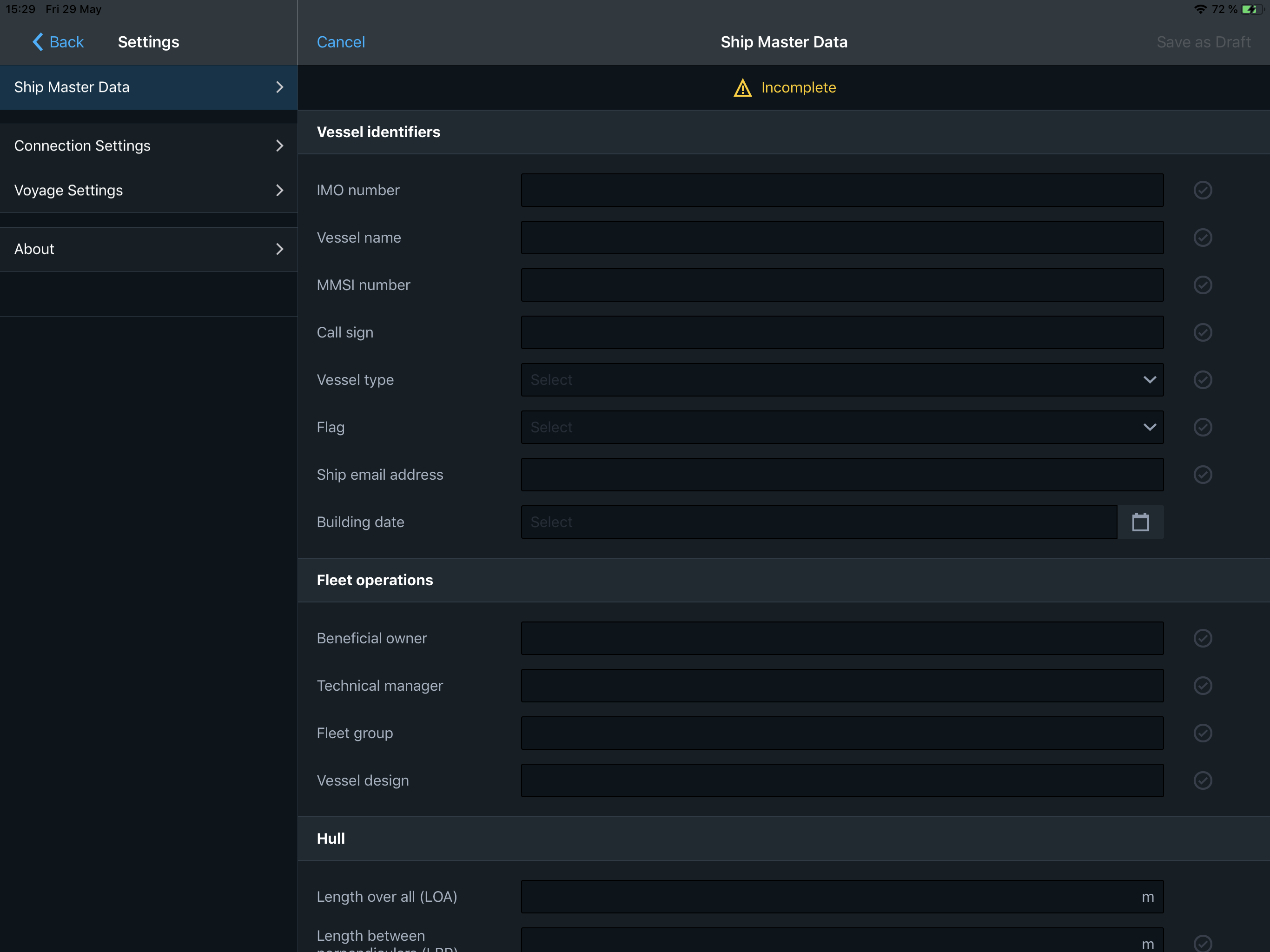Toggle the Technical manager confirmation check

[x=1202, y=686]
